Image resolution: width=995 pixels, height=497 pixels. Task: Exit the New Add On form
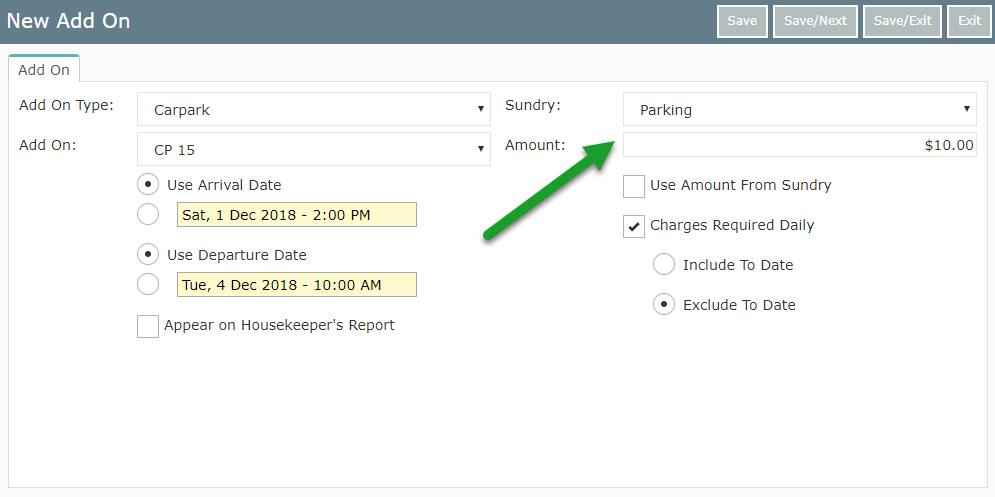(969, 21)
